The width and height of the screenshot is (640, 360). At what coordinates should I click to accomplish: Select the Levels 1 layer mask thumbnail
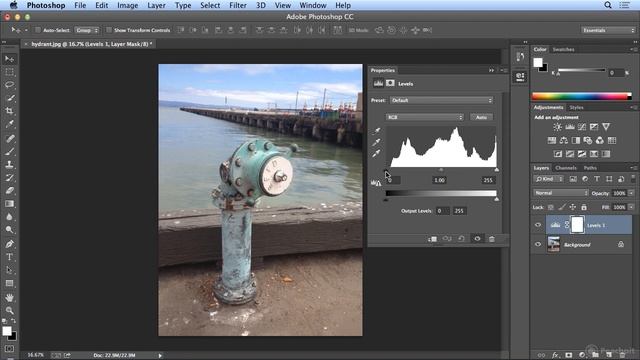click(577, 225)
